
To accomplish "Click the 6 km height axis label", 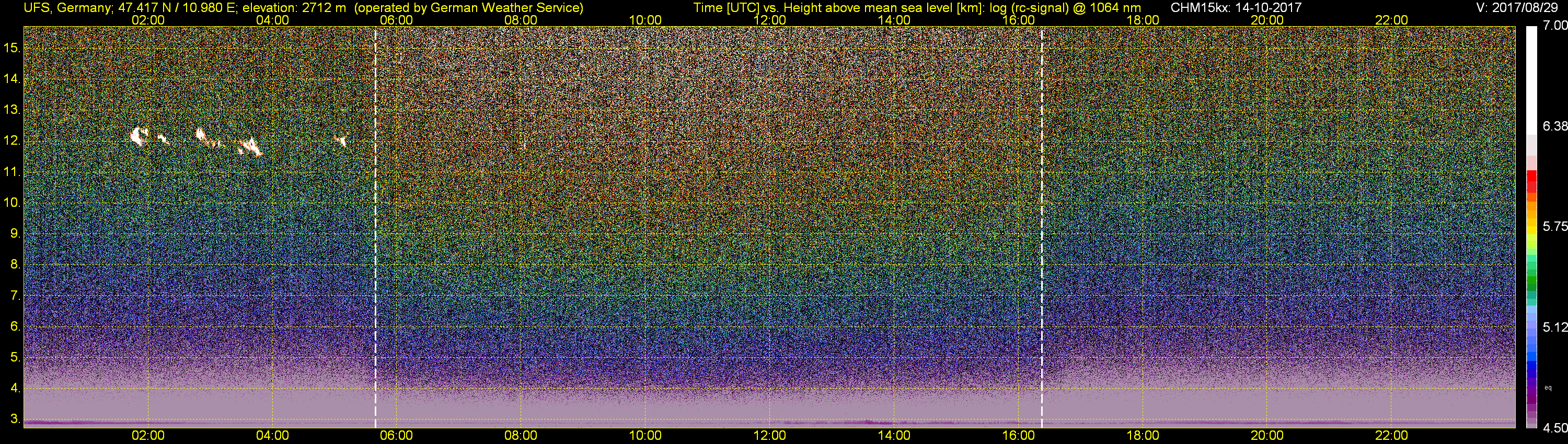I will (15, 326).
